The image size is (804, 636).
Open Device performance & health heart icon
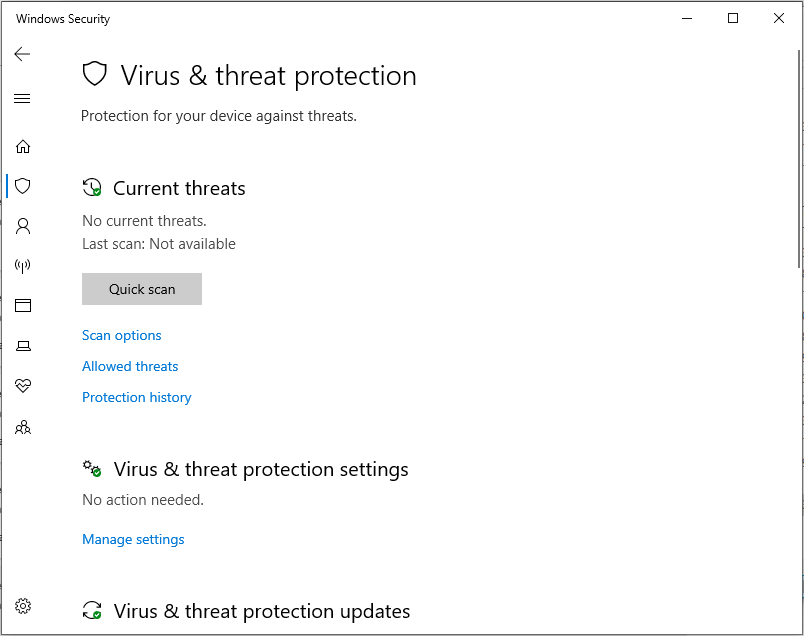tap(23, 385)
